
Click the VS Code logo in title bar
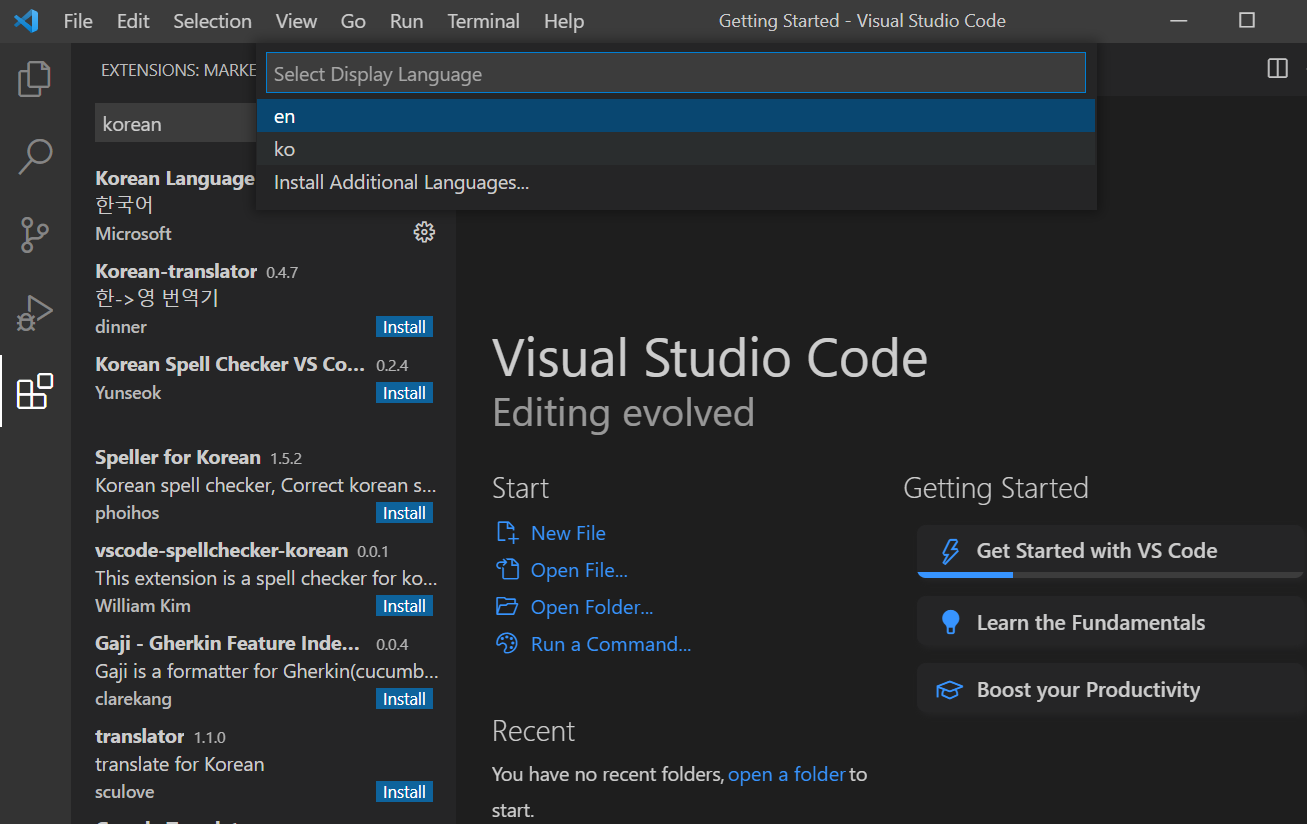[26, 21]
